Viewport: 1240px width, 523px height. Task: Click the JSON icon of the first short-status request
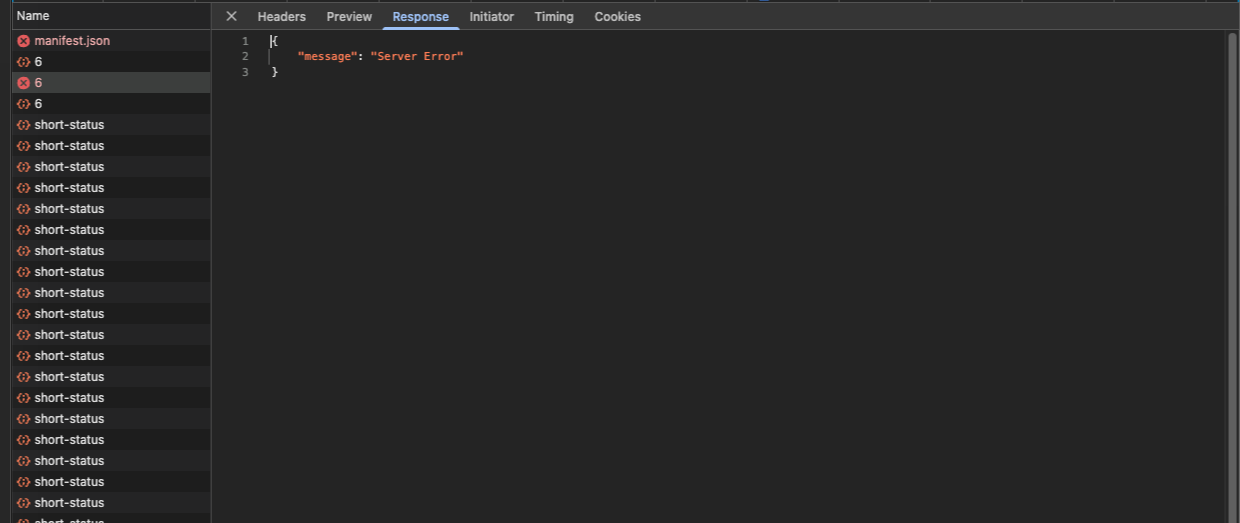click(x=24, y=125)
